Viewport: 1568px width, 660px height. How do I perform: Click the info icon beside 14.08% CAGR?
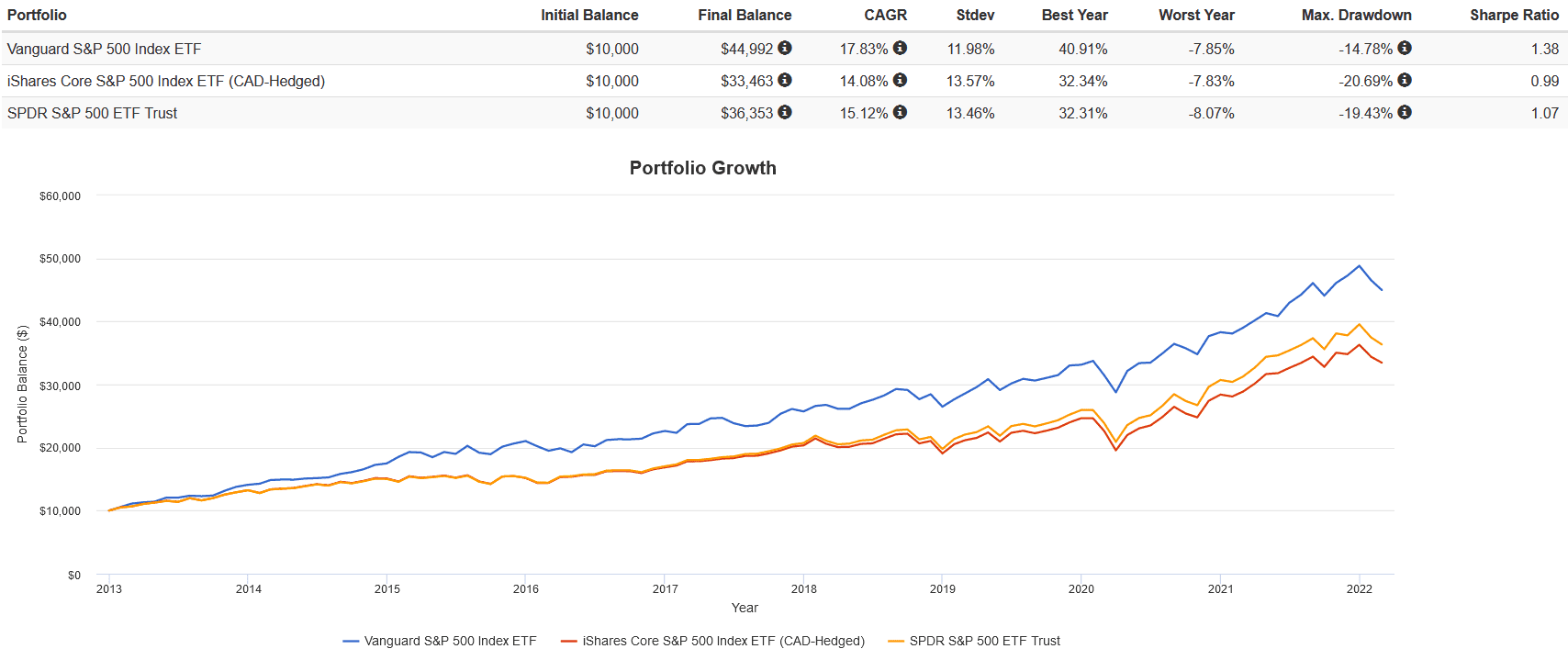coord(900,80)
